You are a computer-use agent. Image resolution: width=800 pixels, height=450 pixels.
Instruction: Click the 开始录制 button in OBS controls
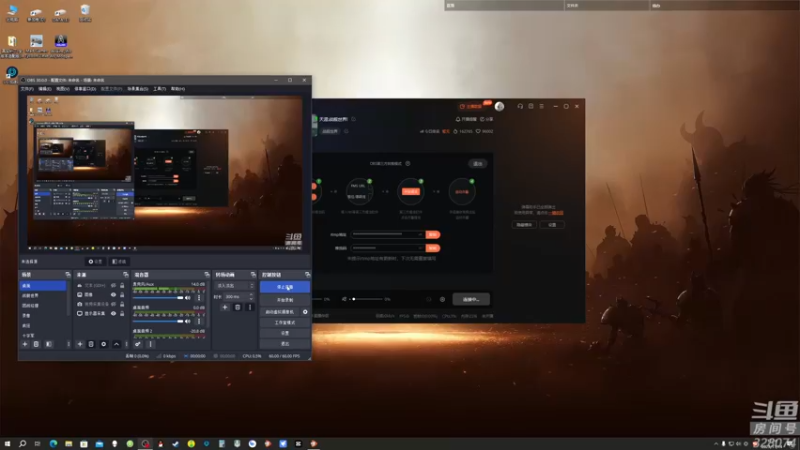pos(285,300)
